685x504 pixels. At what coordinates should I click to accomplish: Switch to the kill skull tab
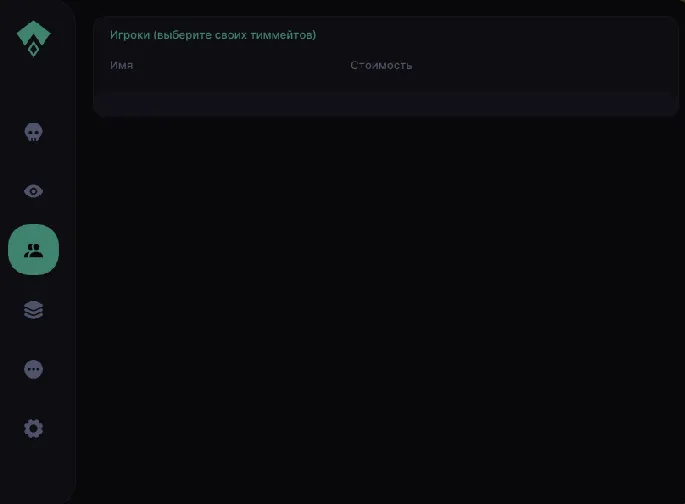click(x=33, y=132)
